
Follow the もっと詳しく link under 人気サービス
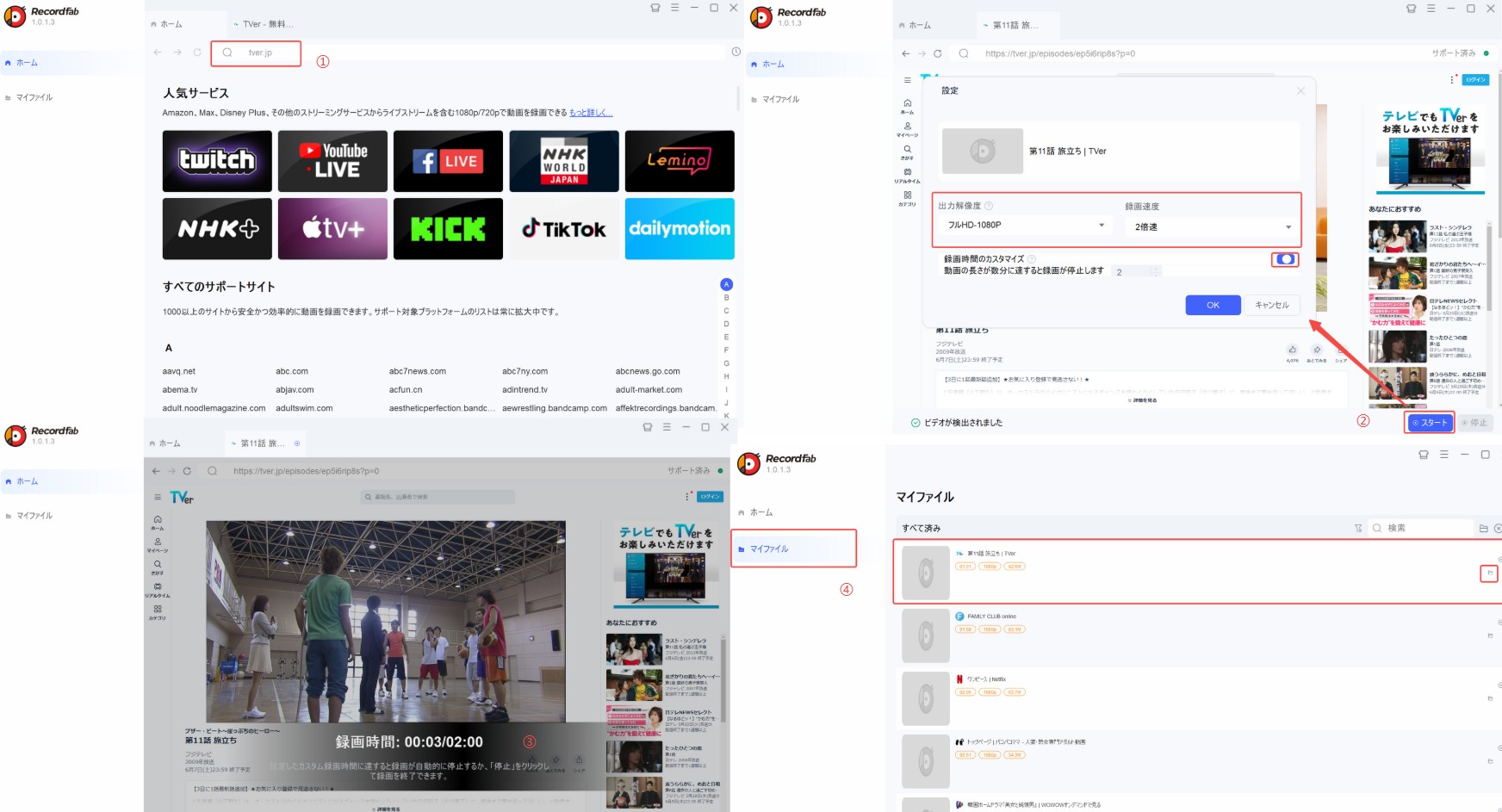[591, 113]
